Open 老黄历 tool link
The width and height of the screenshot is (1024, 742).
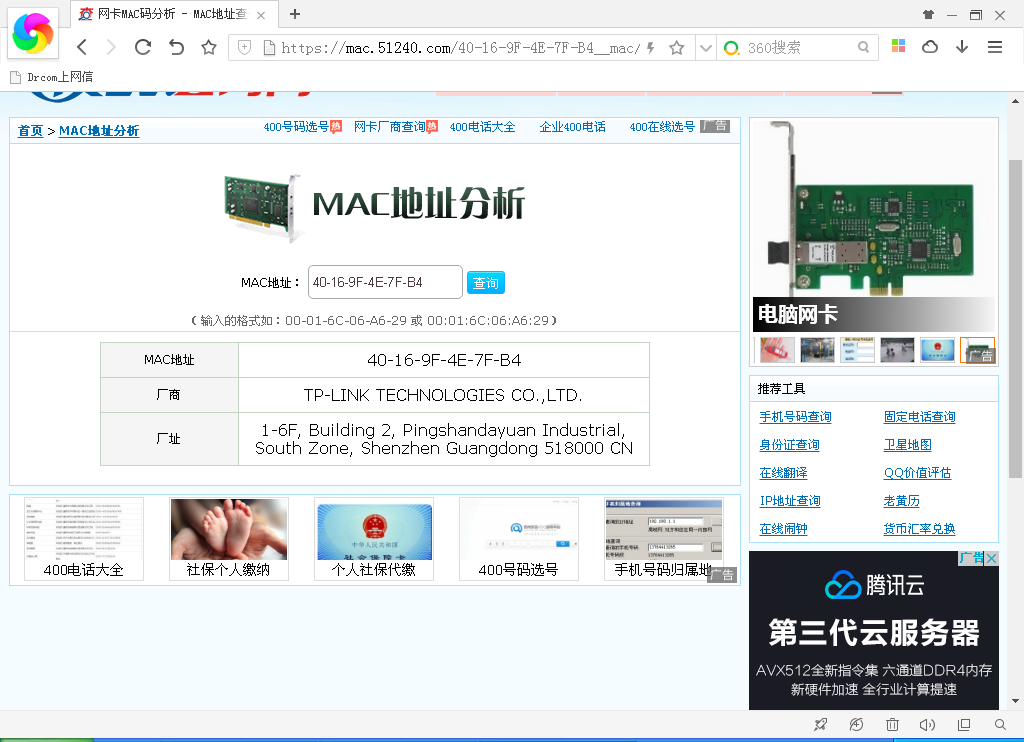tap(902, 501)
